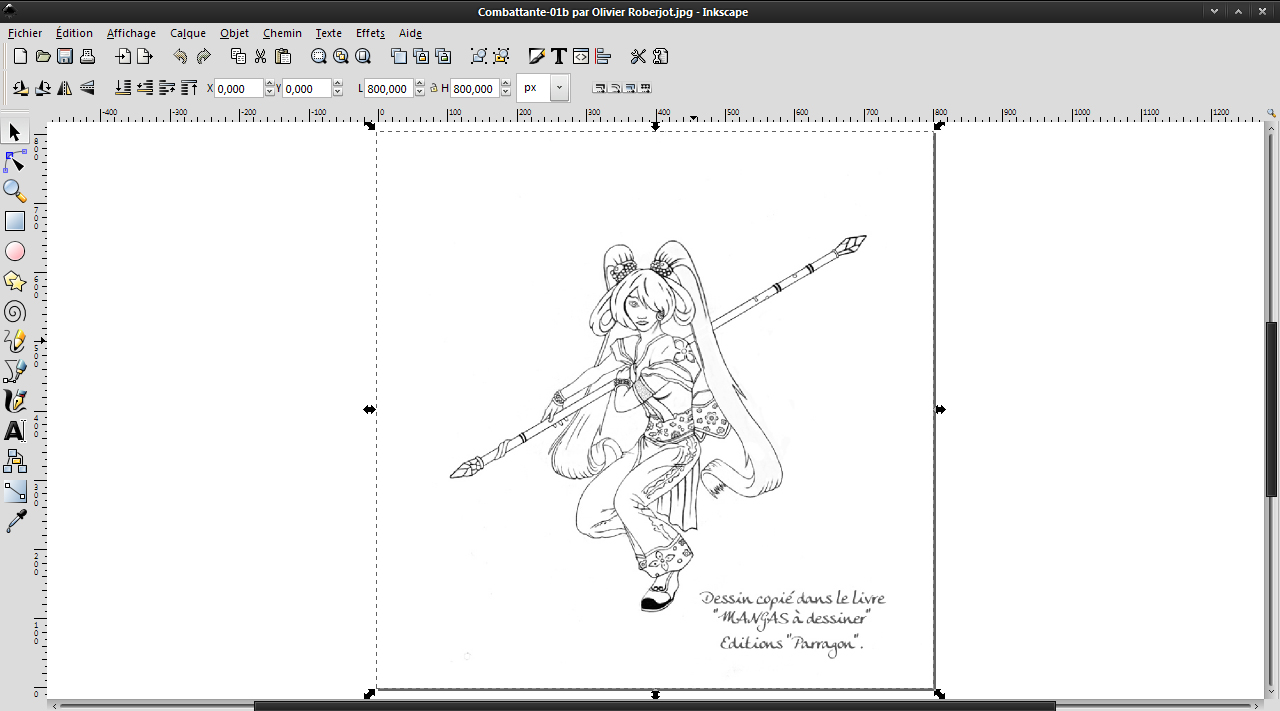Save the document with floppy icon

[x=65, y=56]
